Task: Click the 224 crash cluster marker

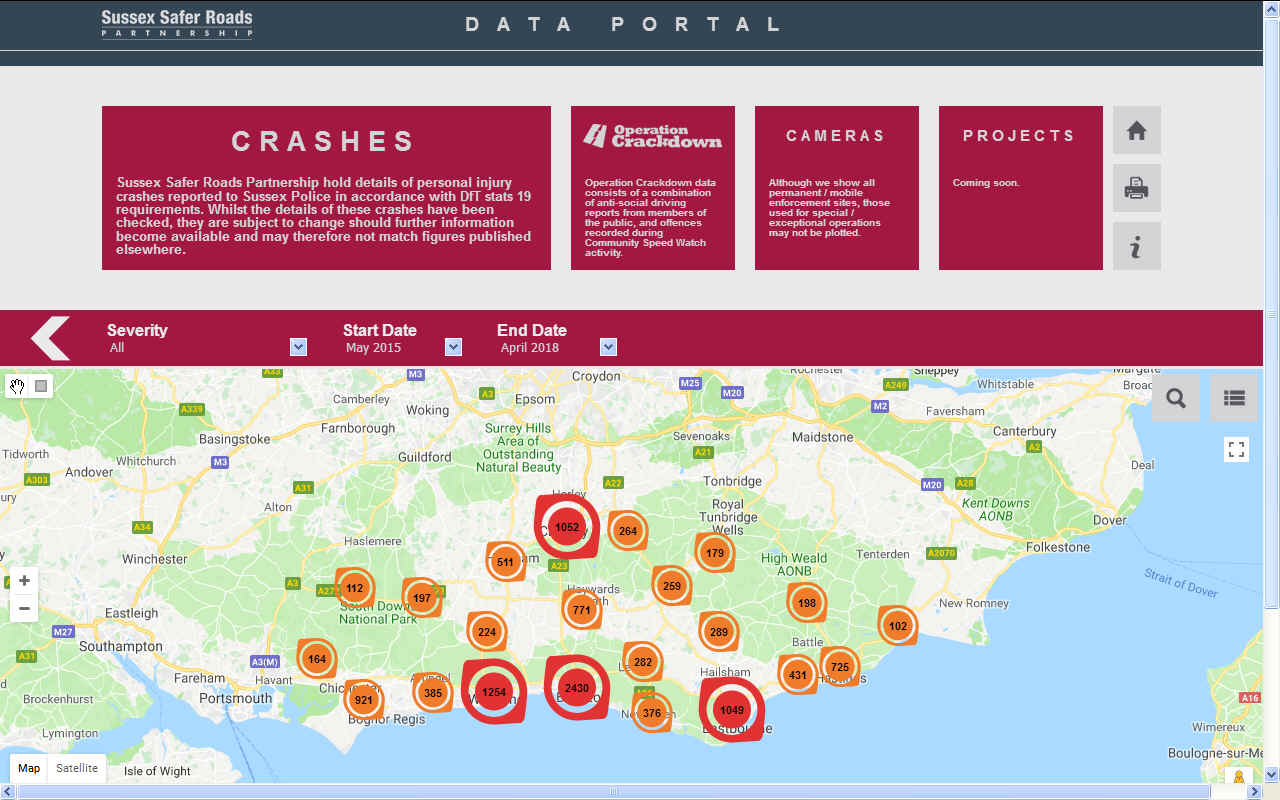Action: (487, 632)
